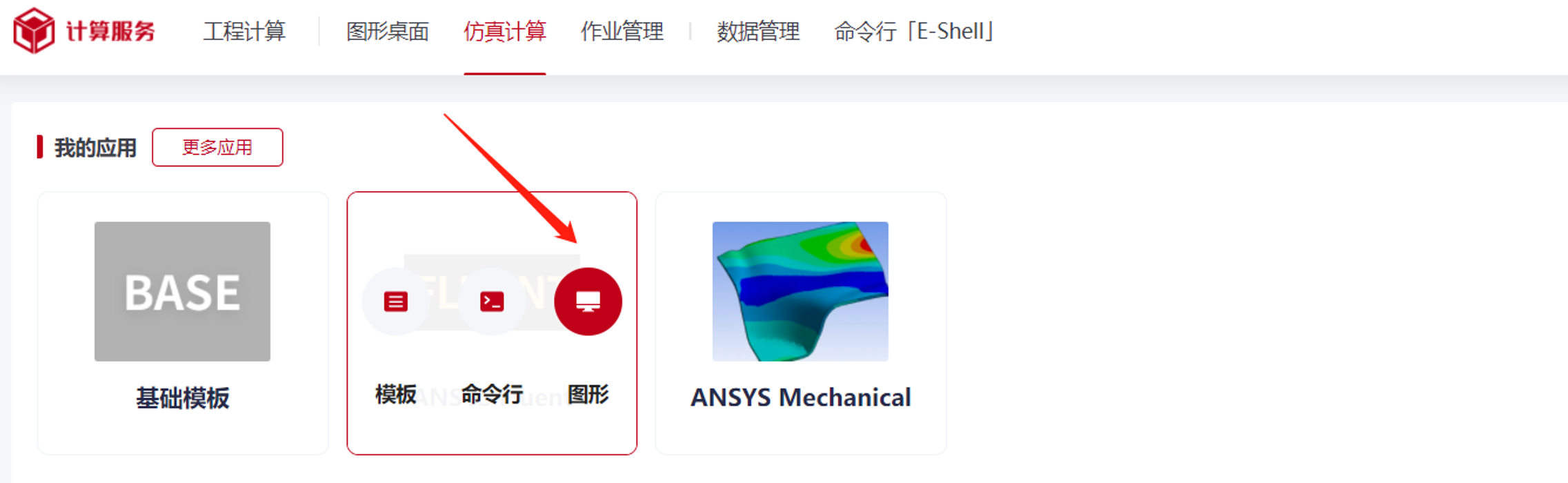This screenshot has width=1568, height=483.
Task: Go to the 作业管理 tab
Action: point(622,31)
